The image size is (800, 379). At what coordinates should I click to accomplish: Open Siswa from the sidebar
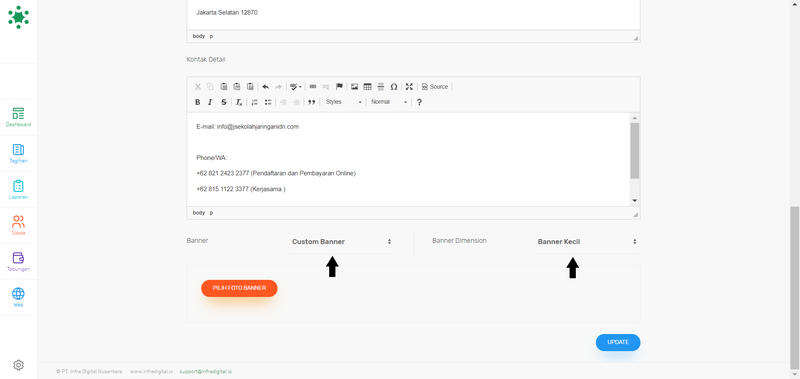click(x=18, y=226)
